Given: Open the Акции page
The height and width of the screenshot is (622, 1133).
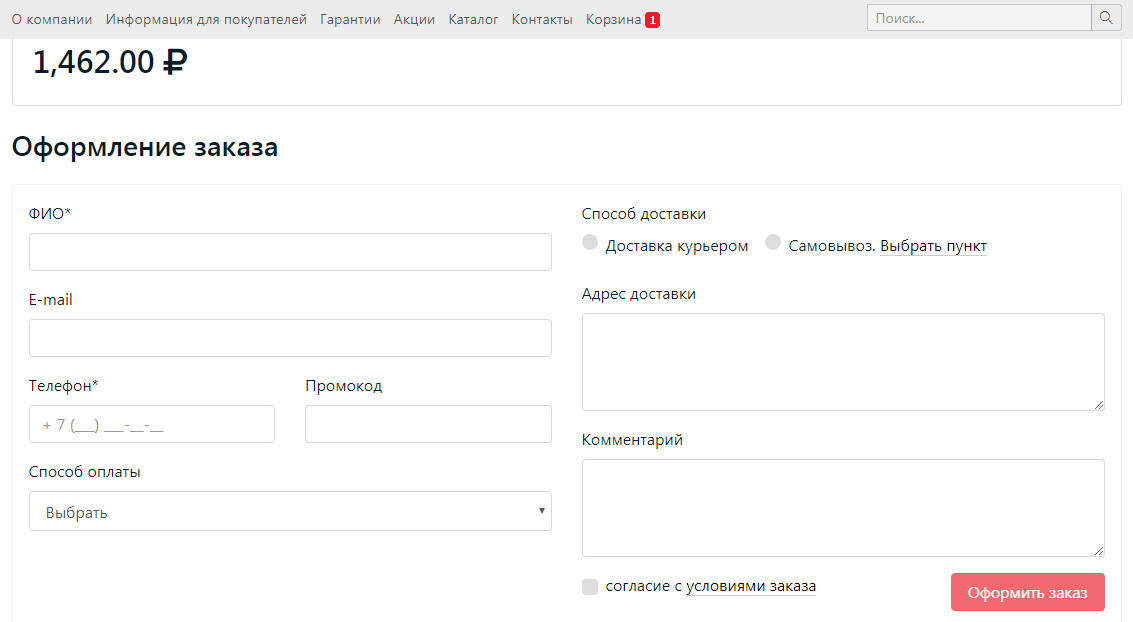Looking at the screenshot, I should (x=414, y=19).
